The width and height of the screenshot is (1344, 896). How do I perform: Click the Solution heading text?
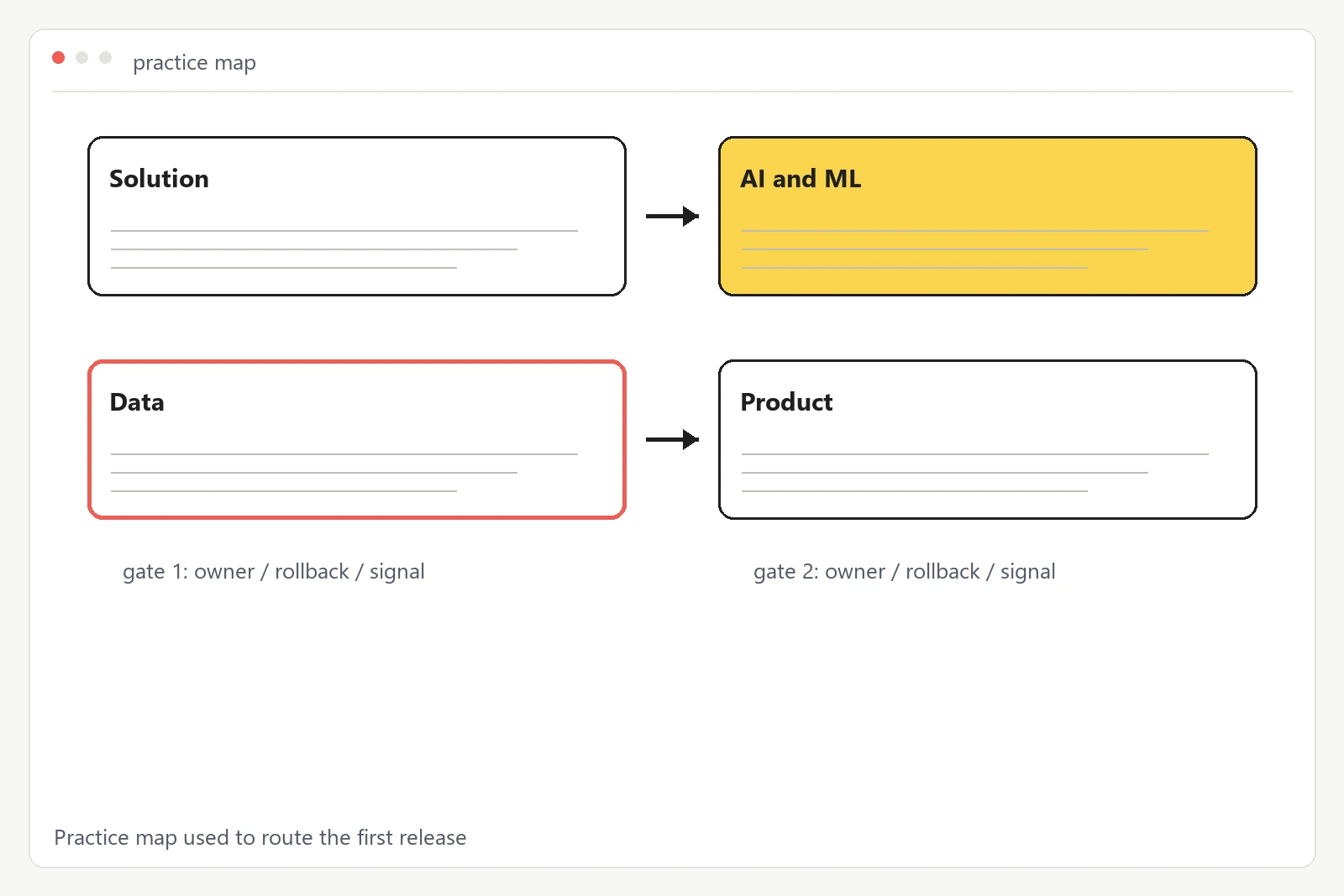159,179
